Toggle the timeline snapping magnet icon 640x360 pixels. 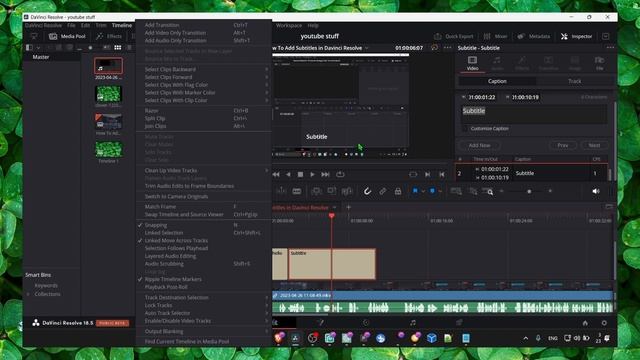click(x=367, y=191)
